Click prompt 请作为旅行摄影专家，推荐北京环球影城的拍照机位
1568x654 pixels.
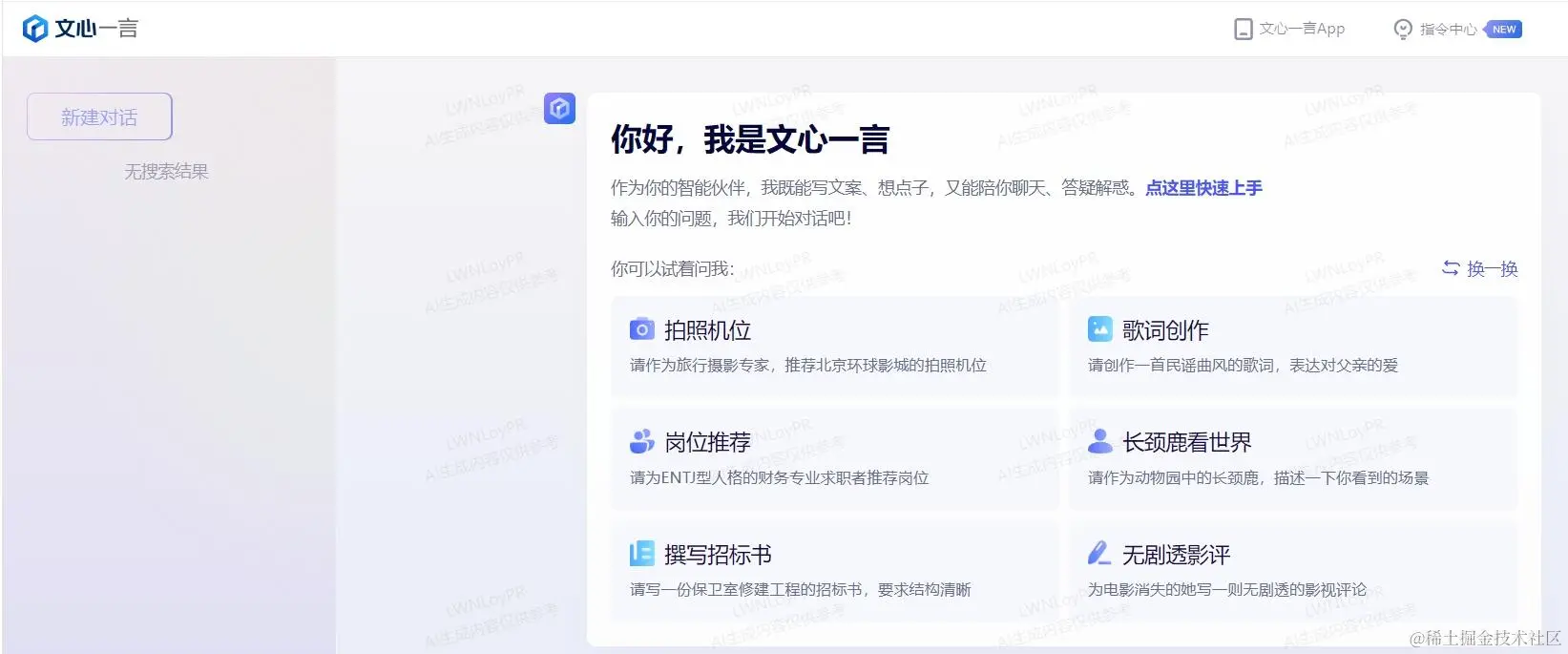pos(808,366)
